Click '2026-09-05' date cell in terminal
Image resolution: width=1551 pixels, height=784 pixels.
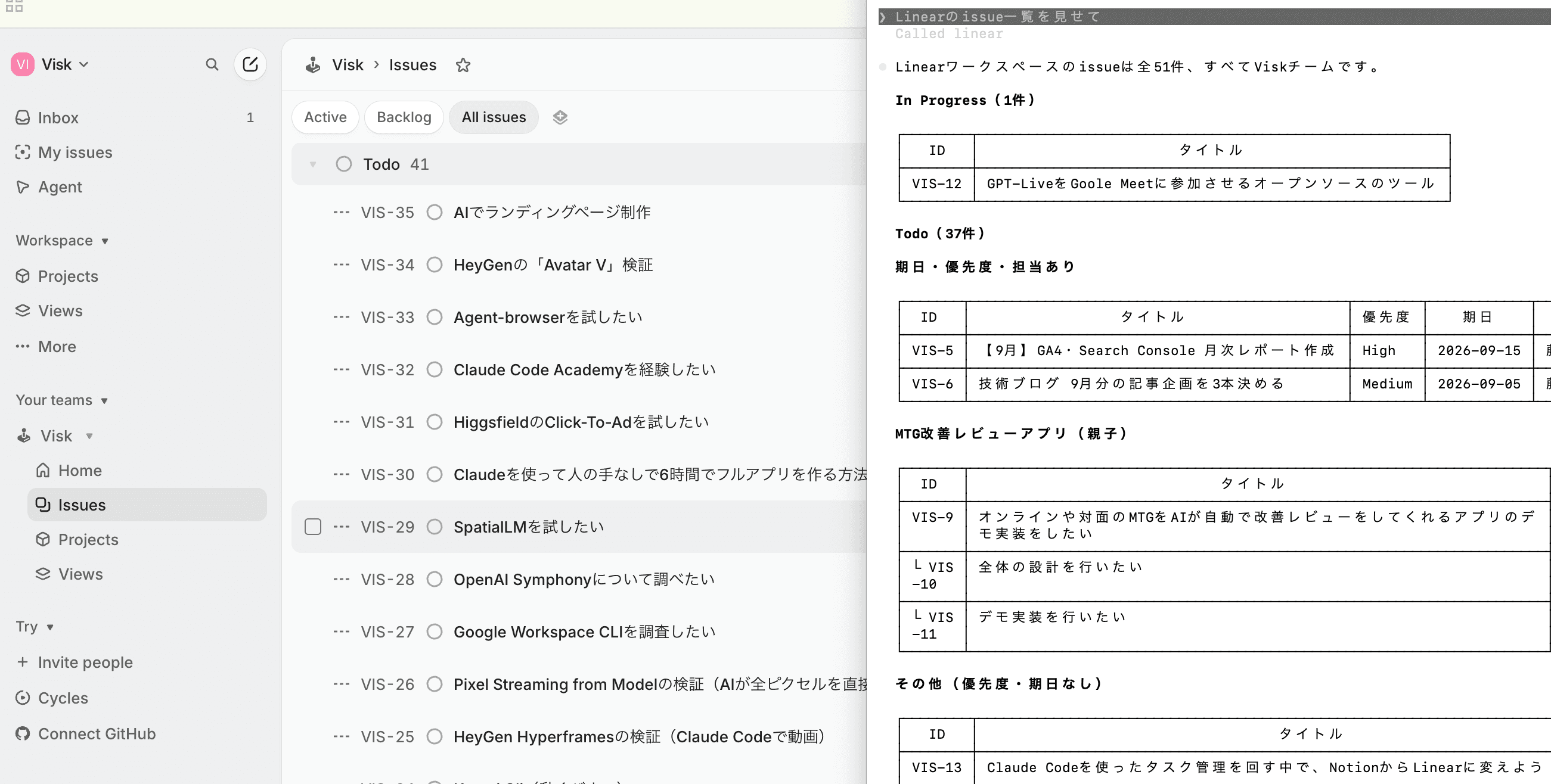(x=1479, y=384)
